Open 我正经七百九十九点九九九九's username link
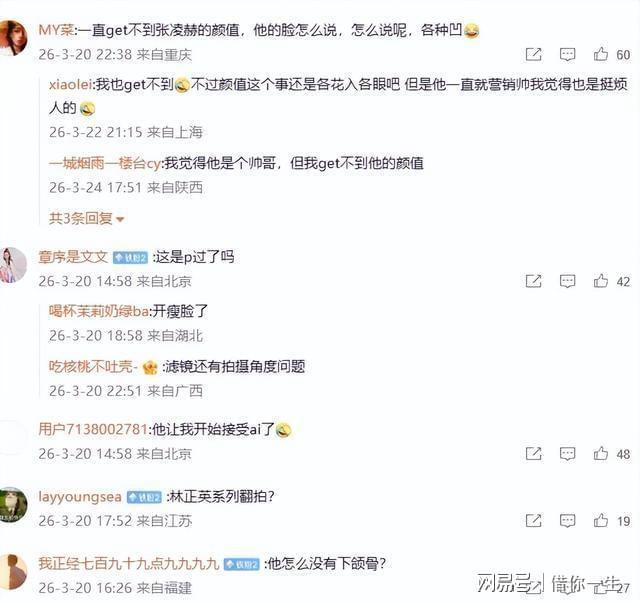This screenshot has width=640, height=603. (129, 564)
